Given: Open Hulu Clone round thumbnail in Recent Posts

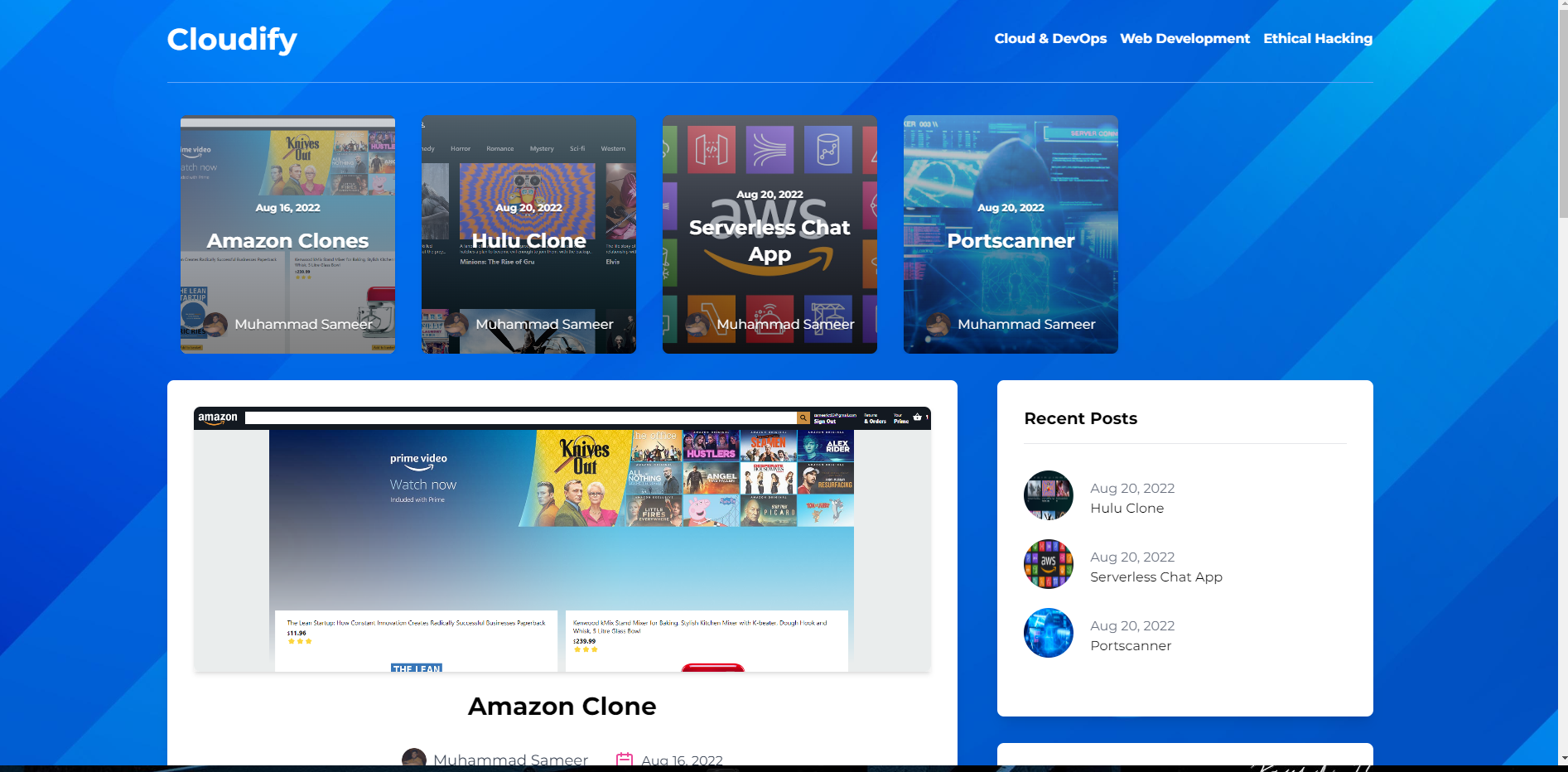Looking at the screenshot, I should [x=1049, y=495].
